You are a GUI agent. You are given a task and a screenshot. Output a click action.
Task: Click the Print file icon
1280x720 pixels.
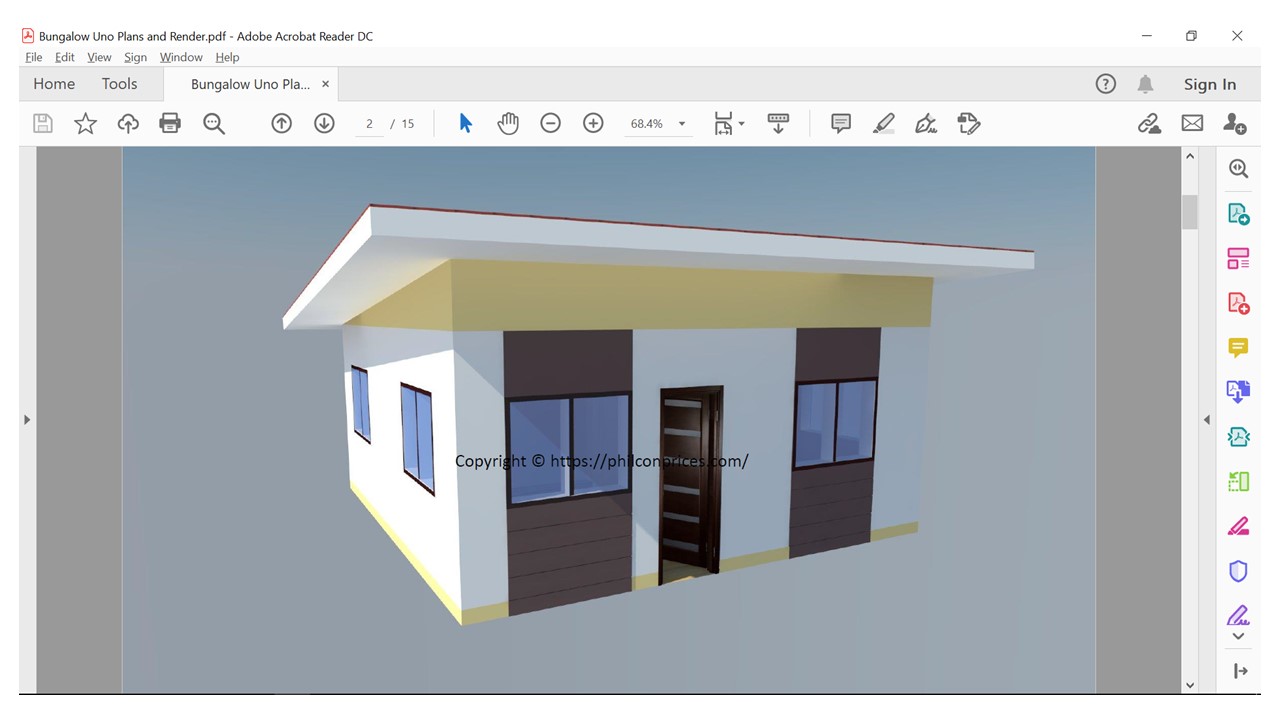click(170, 123)
